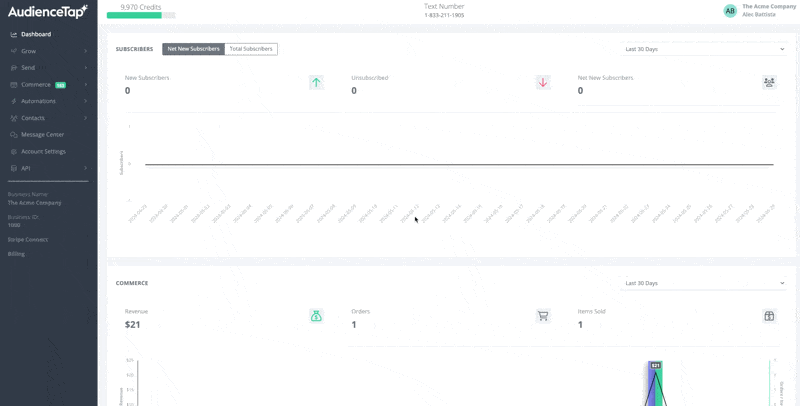Expand the Contacts menu chevron
Screen dimensions: 800x406
pyautogui.click(x=85, y=118)
